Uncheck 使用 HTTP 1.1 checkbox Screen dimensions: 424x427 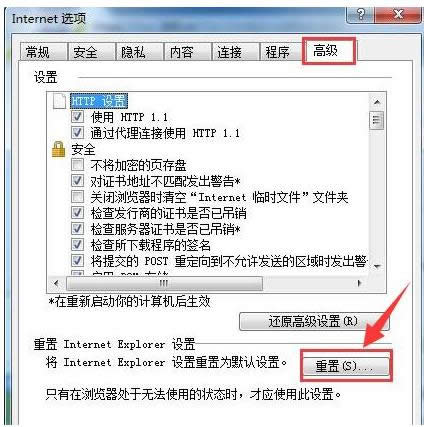tap(77, 117)
